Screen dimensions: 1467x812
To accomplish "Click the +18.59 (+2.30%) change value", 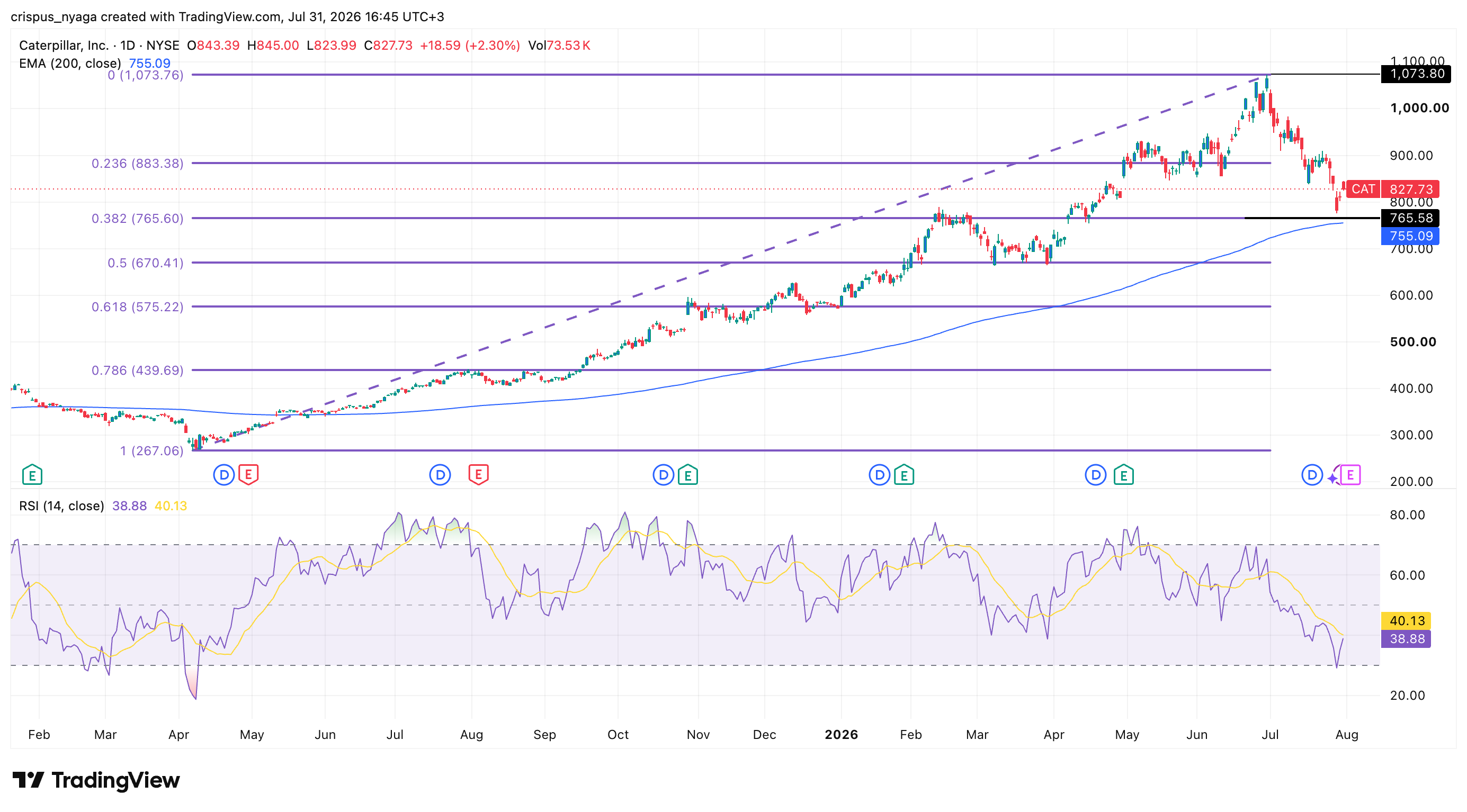I will pos(470,46).
